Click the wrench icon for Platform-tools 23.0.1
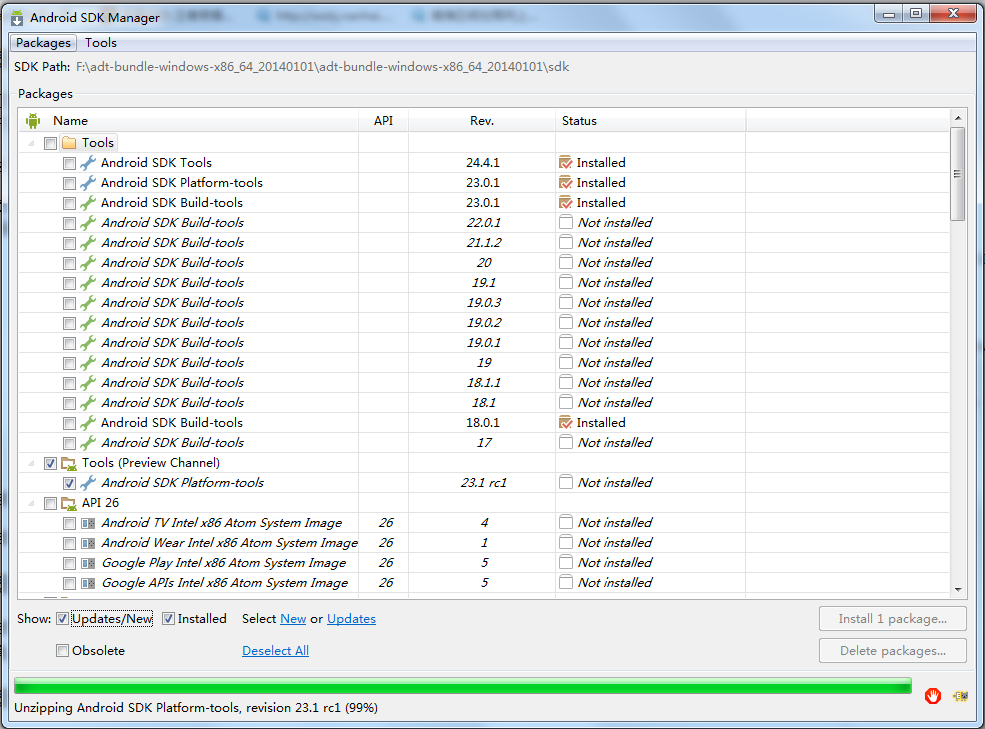985x729 pixels. click(88, 183)
